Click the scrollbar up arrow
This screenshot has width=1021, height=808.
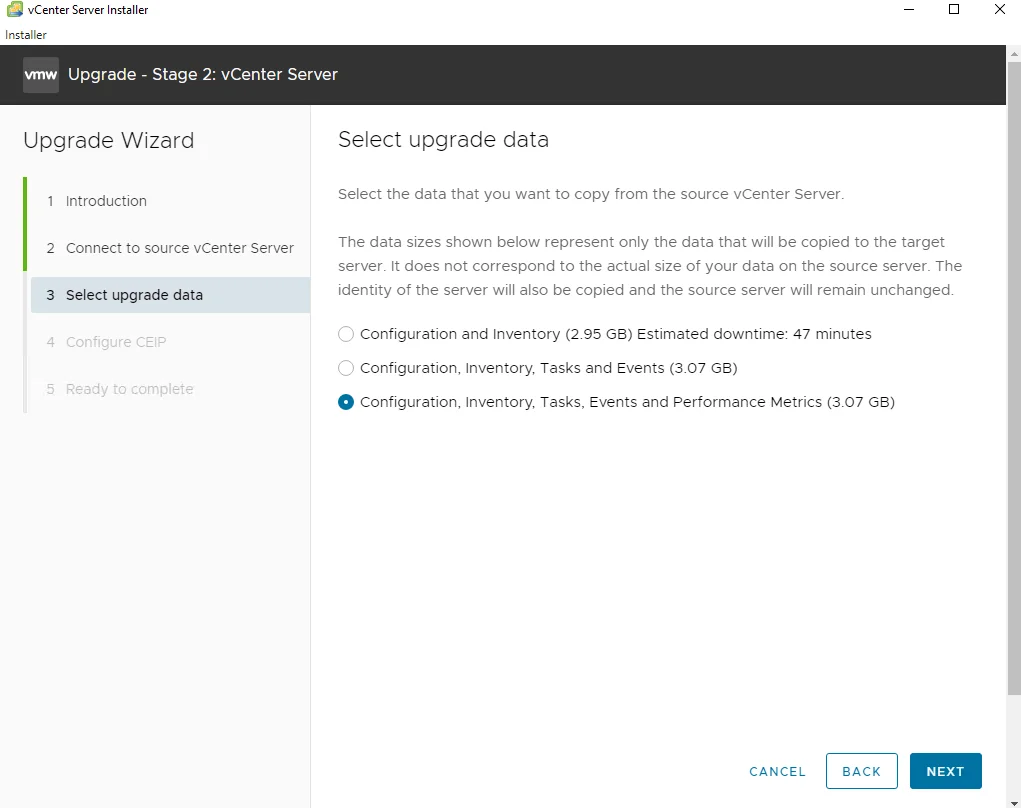click(1014, 53)
